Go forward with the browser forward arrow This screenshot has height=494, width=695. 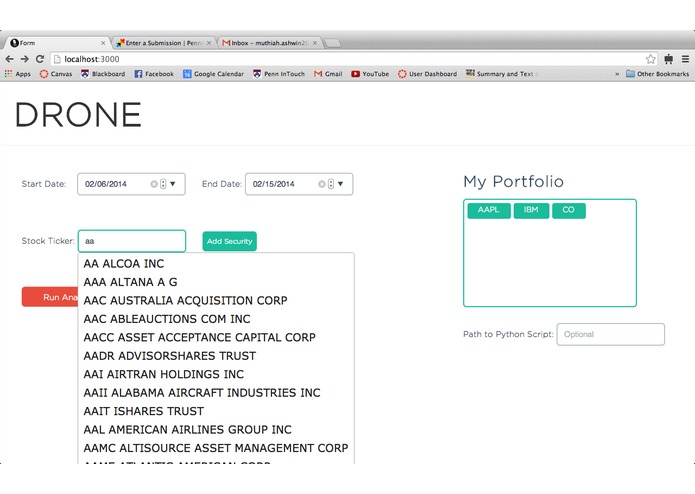click(x=24, y=59)
